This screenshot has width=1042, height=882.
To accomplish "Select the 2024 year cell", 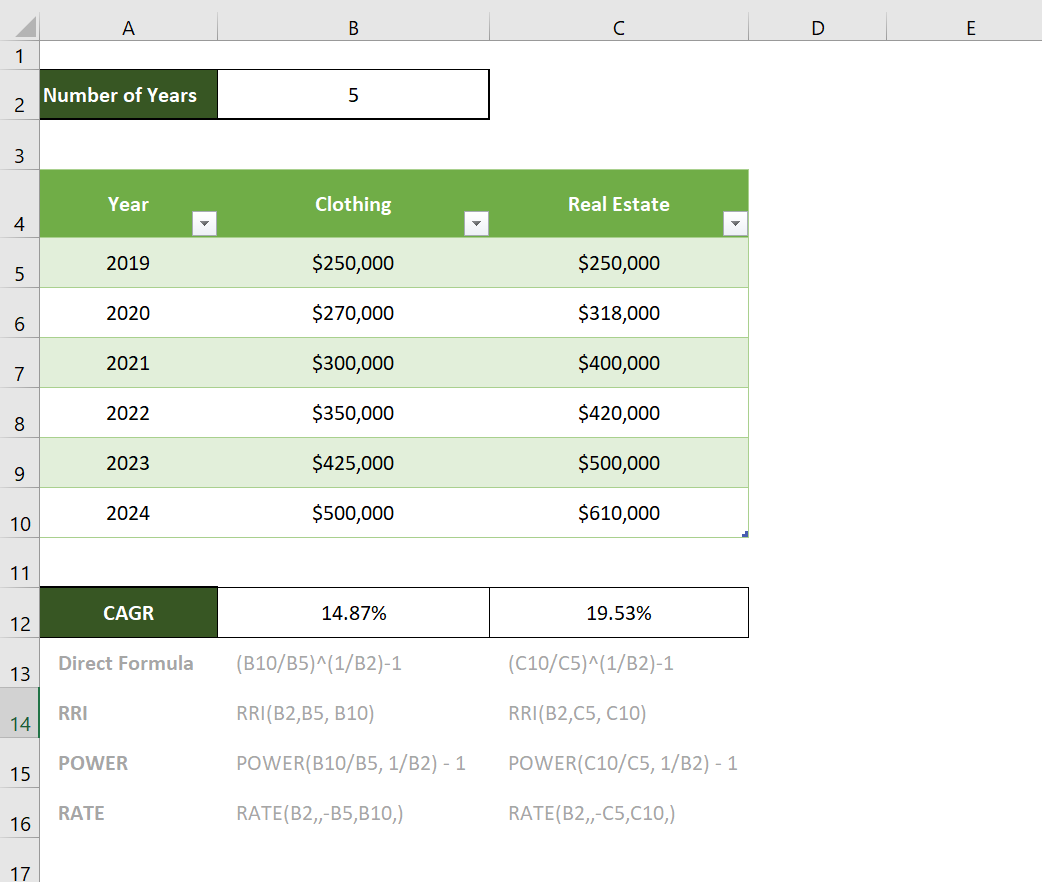I will tap(128, 513).
